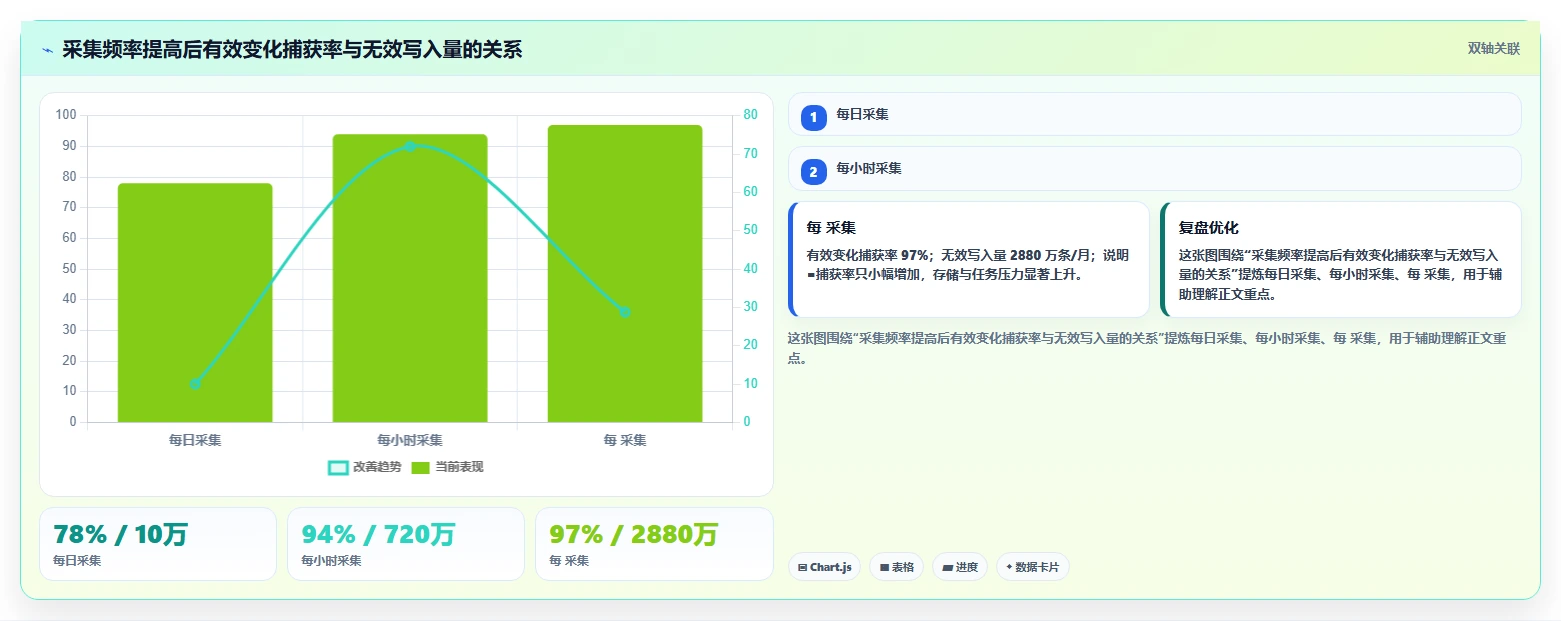Select the 每日采集 bar in chart
The image size is (1561, 621).
[x=195, y=302]
